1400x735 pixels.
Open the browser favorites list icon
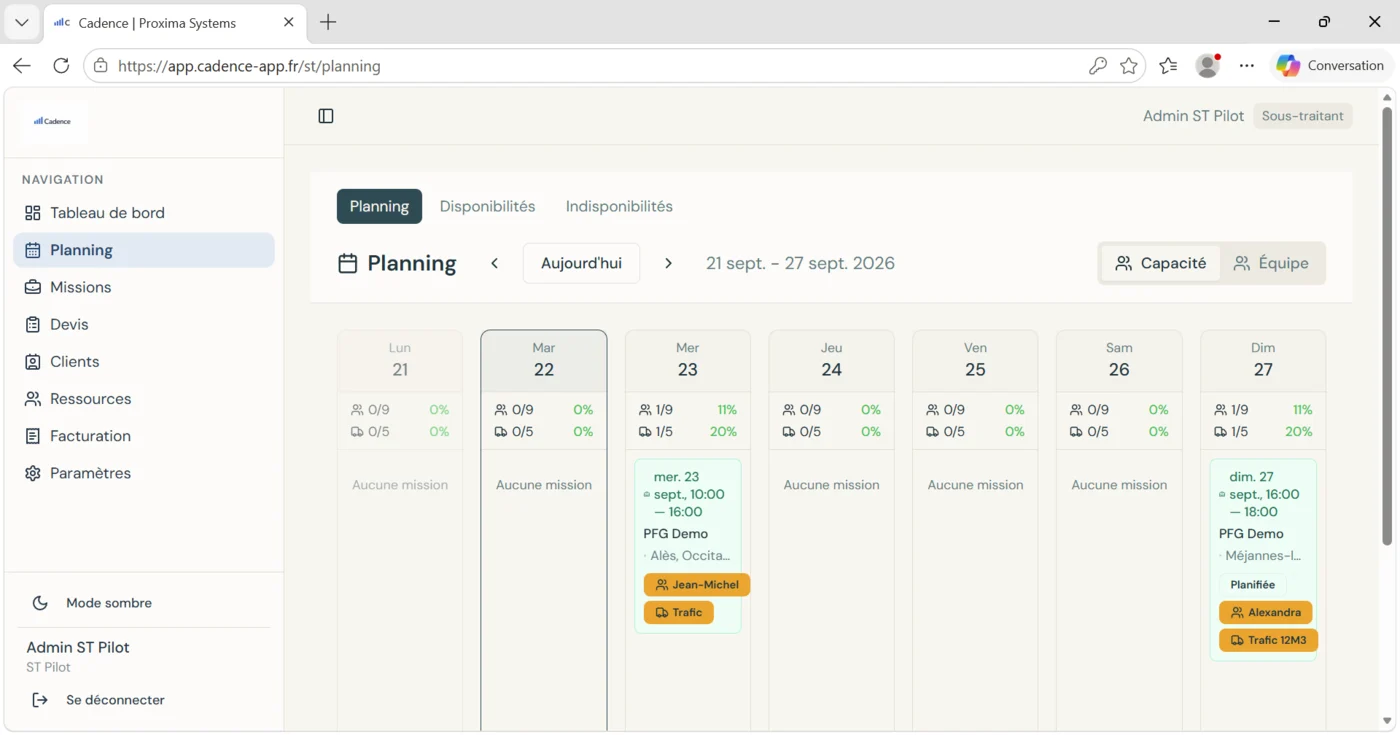pos(1168,66)
